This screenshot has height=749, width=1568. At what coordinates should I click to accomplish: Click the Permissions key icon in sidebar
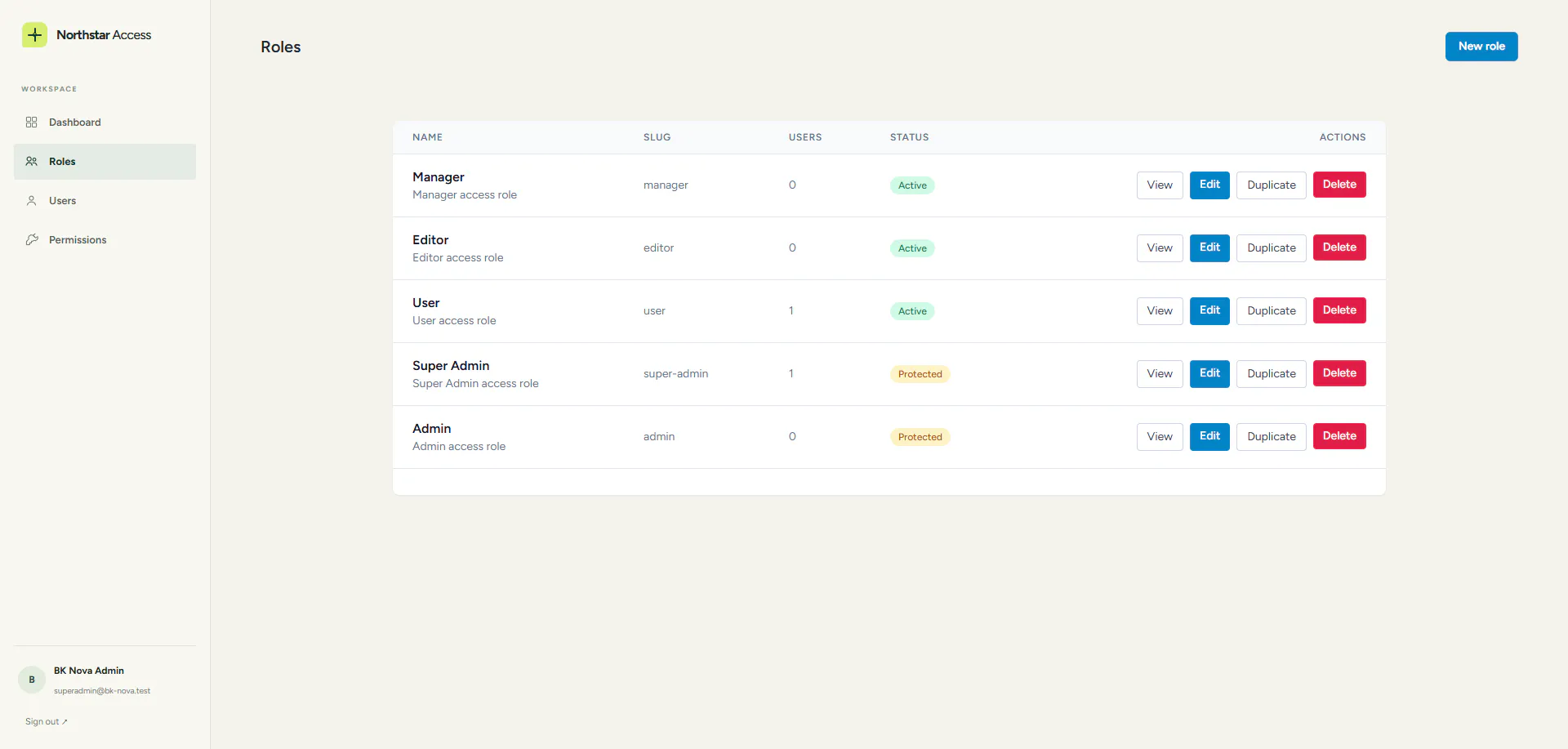point(32,240)
